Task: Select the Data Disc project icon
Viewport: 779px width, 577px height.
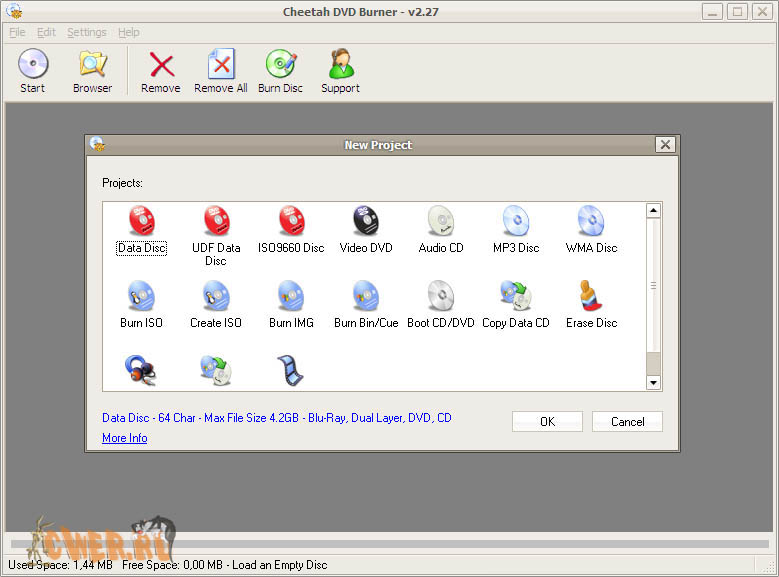Action: [x=141, y=222]
